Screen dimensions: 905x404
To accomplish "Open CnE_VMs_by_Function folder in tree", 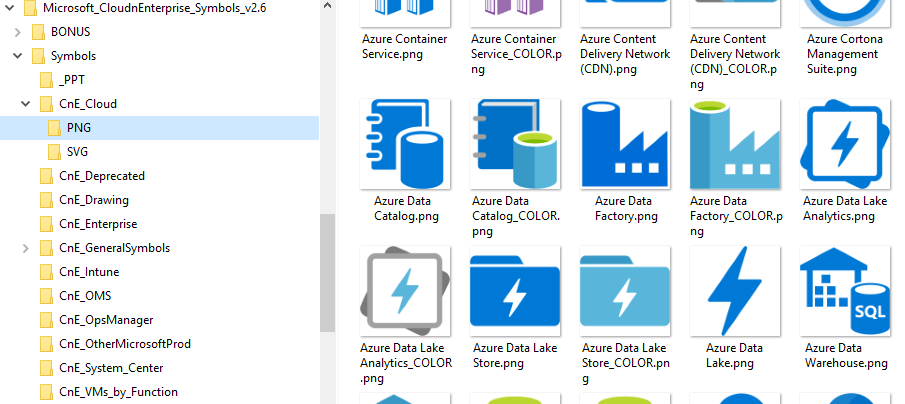I will [118, 392].
